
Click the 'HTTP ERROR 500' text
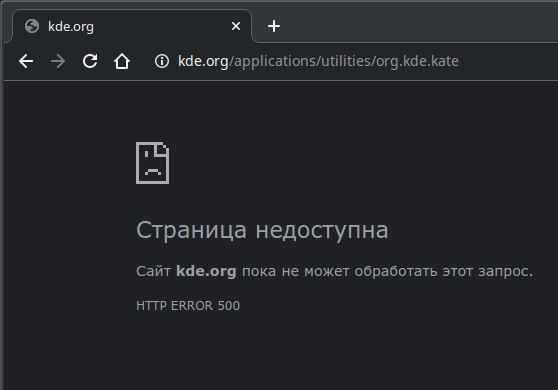pos(188,306)
